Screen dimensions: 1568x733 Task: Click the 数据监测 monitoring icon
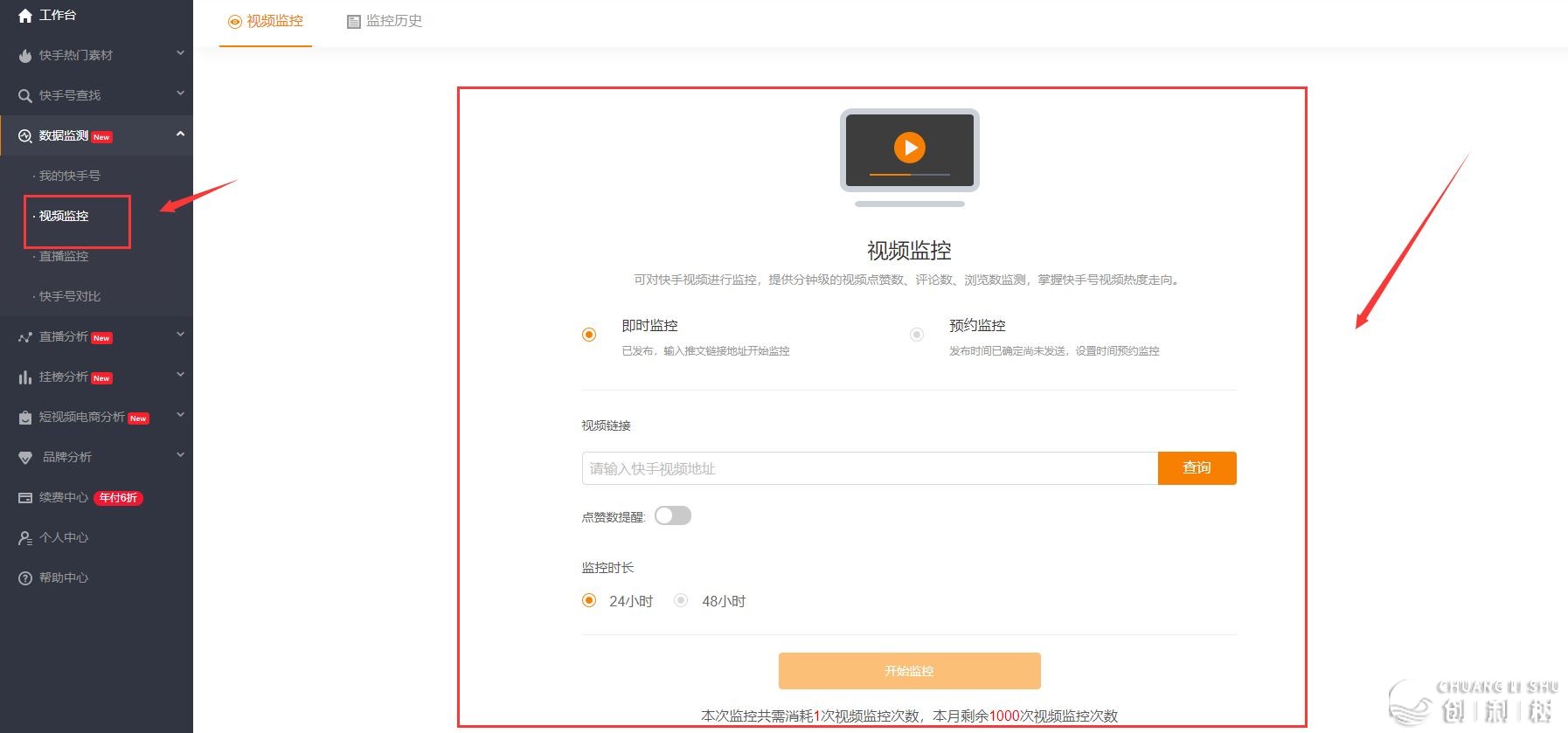coord(25,136)
